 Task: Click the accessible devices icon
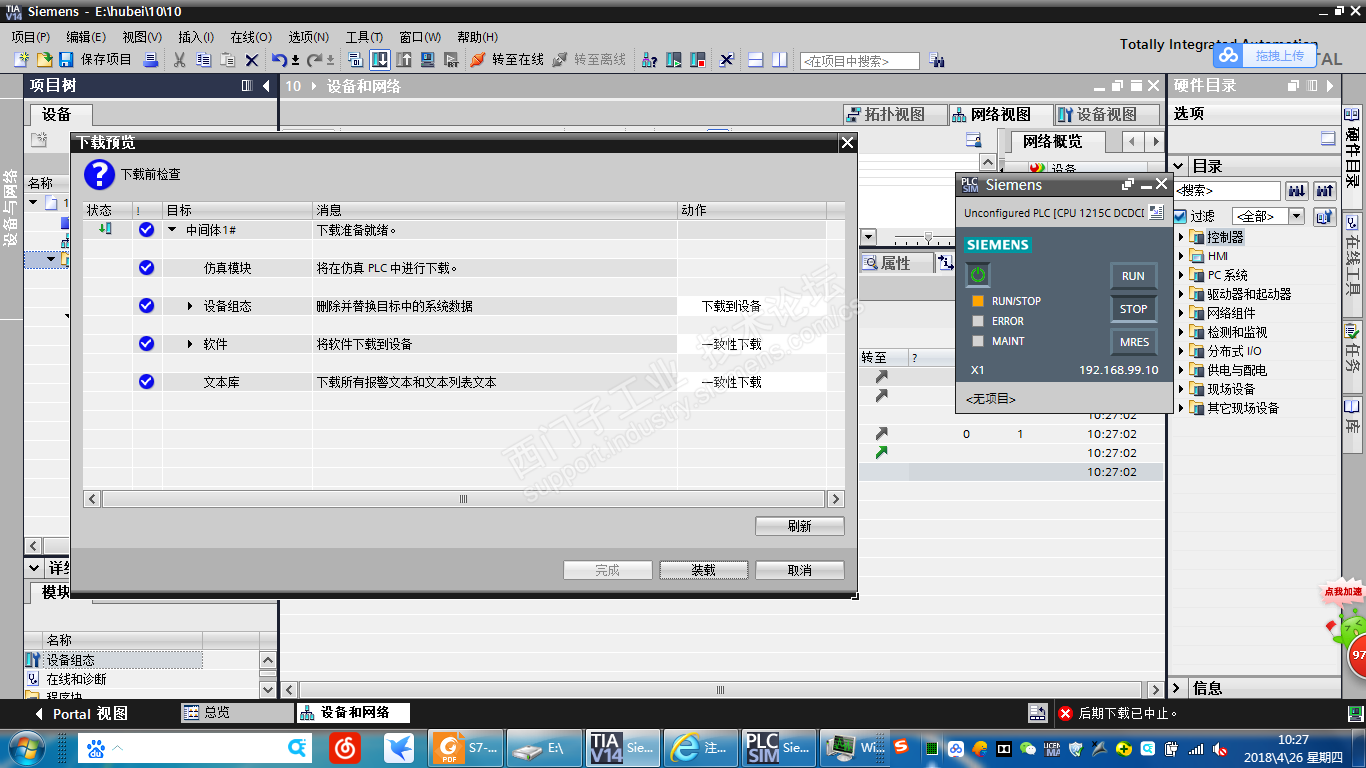(x=650, y=60)
